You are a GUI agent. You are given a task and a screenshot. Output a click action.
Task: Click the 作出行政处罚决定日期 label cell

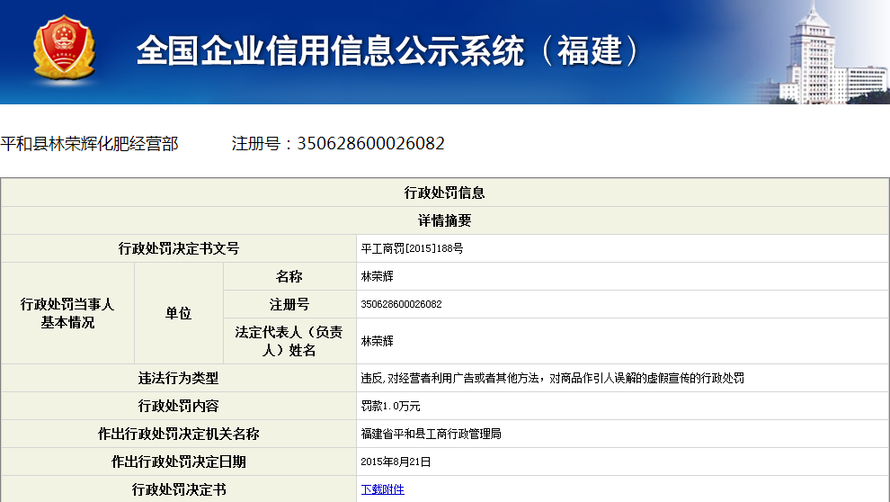click(x=179, y=461)
